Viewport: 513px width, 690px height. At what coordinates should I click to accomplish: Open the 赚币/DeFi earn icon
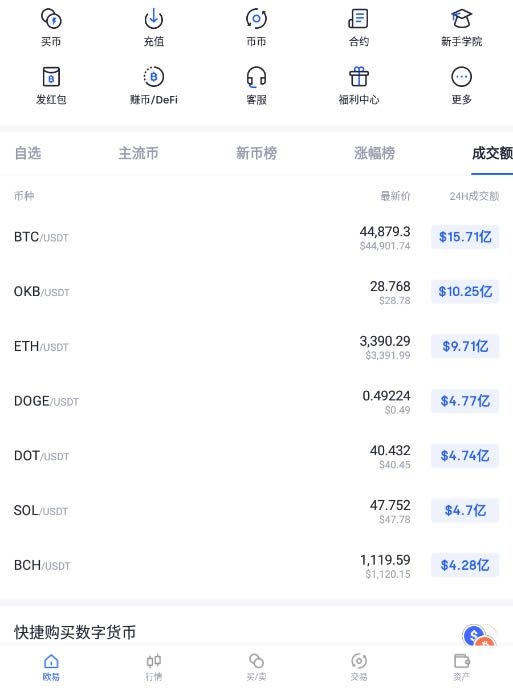(154, 77)
